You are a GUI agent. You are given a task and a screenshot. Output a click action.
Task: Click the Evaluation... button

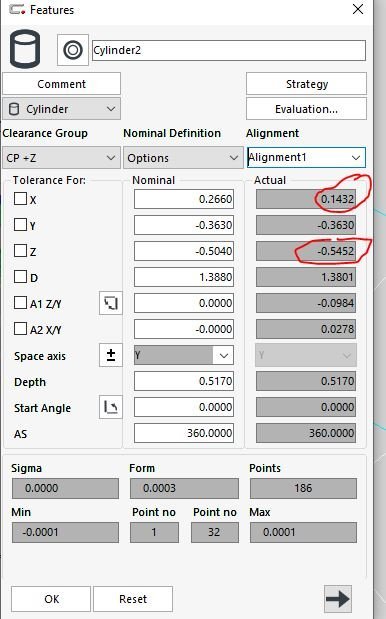[306, 109]
